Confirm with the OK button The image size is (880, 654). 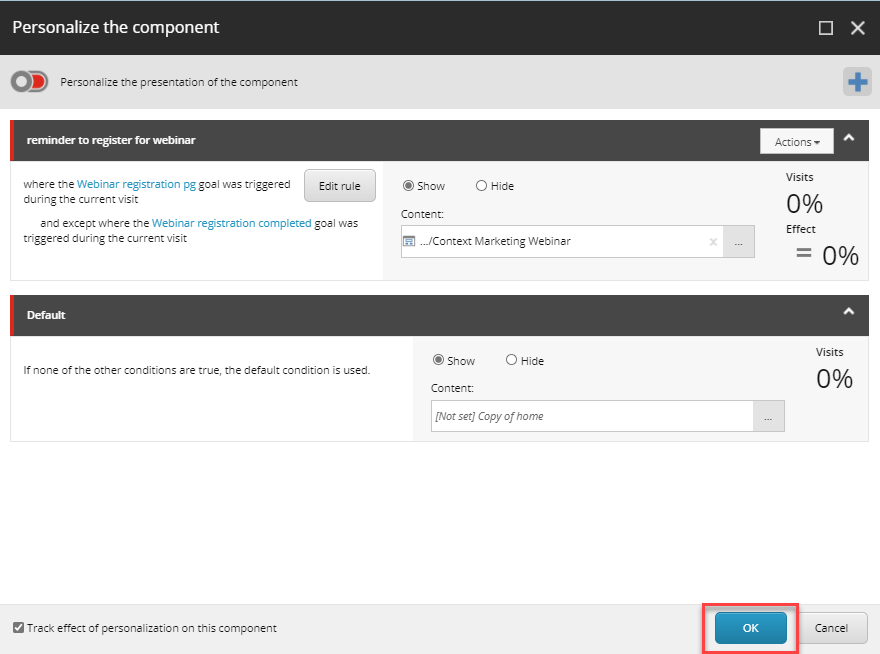coord(750,628)
